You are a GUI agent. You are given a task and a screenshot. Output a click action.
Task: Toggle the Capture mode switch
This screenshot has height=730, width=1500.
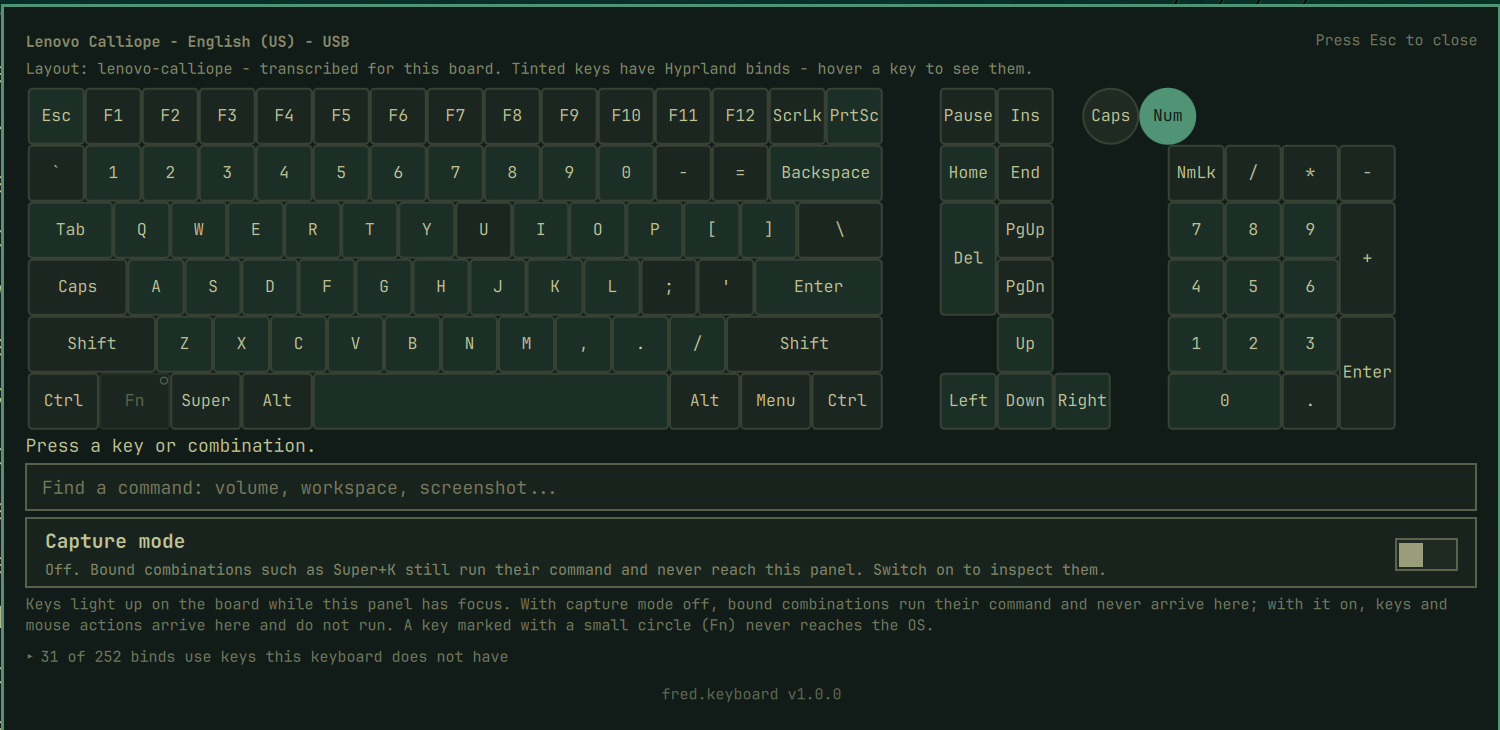[x=1426, y=555]
